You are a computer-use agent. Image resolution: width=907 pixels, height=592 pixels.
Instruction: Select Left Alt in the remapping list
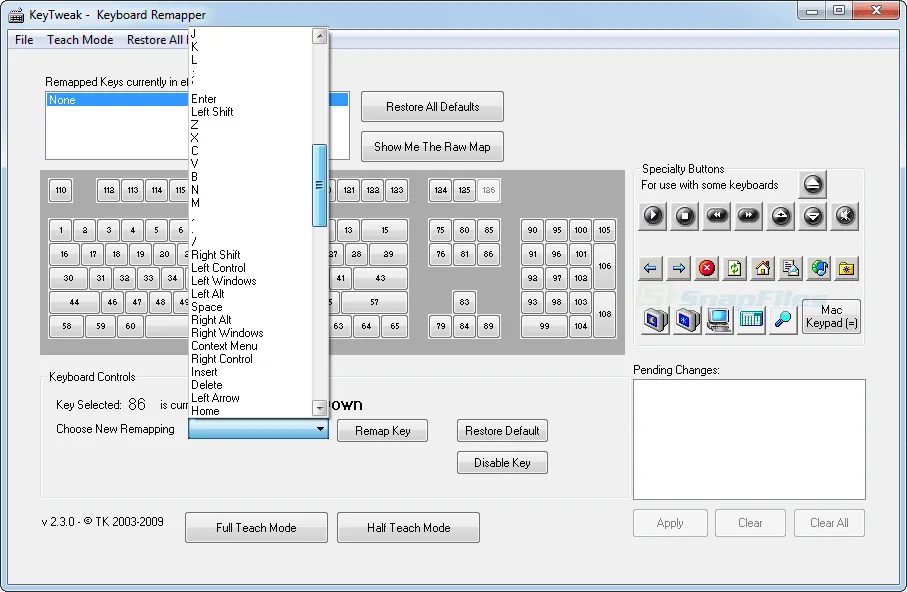click(251, 294)
